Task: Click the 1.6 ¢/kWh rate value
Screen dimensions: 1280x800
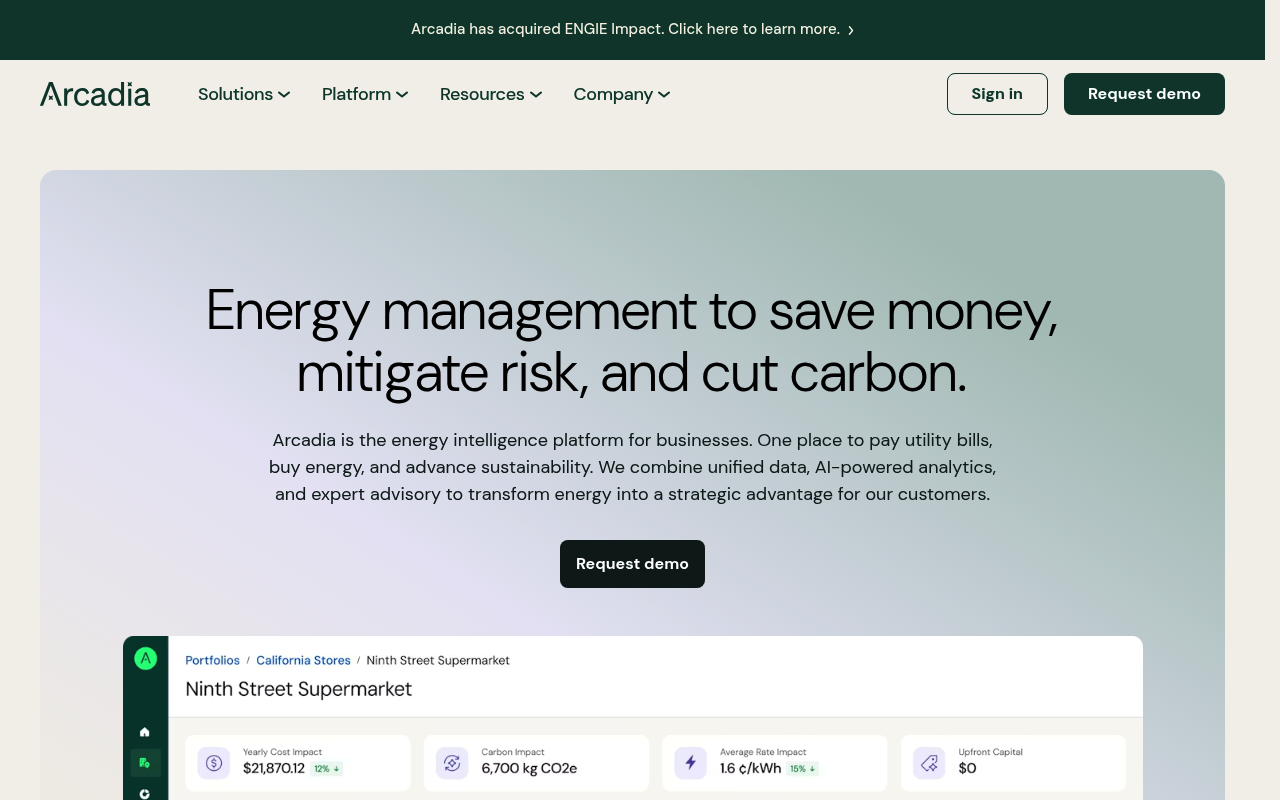Action: (750, 769)
